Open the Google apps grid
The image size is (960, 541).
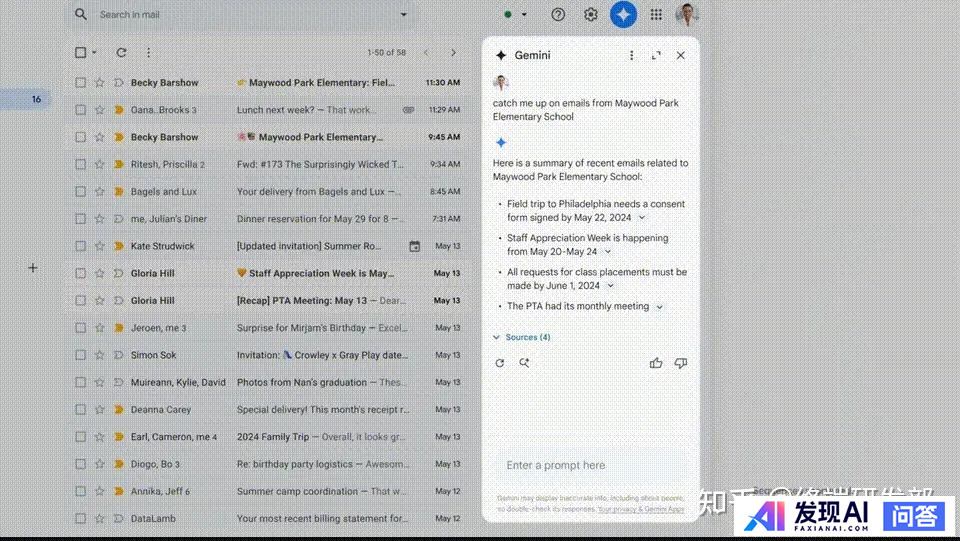[x=656, y=14]
